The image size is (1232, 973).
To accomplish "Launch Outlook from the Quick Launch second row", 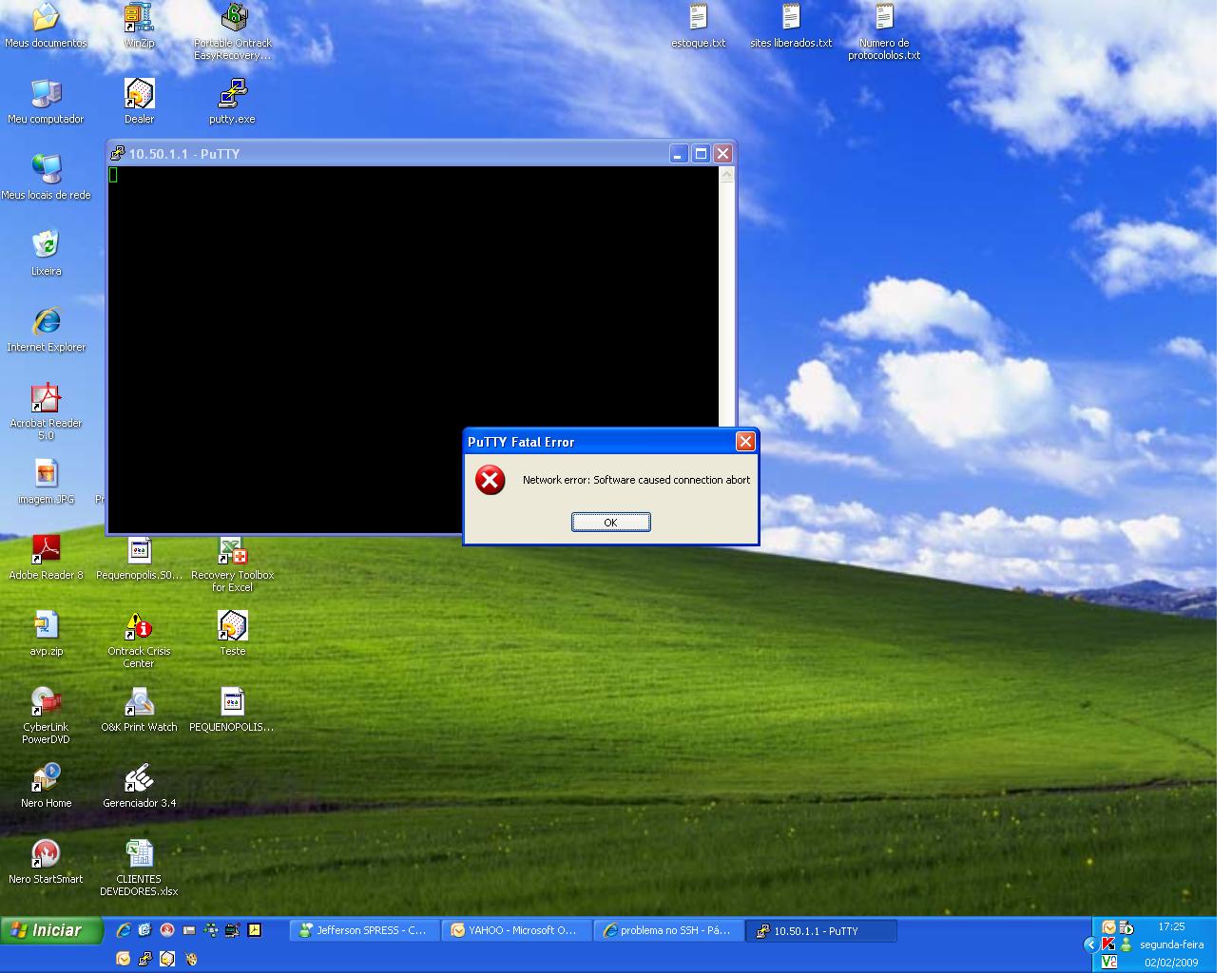I will (124, 959).
